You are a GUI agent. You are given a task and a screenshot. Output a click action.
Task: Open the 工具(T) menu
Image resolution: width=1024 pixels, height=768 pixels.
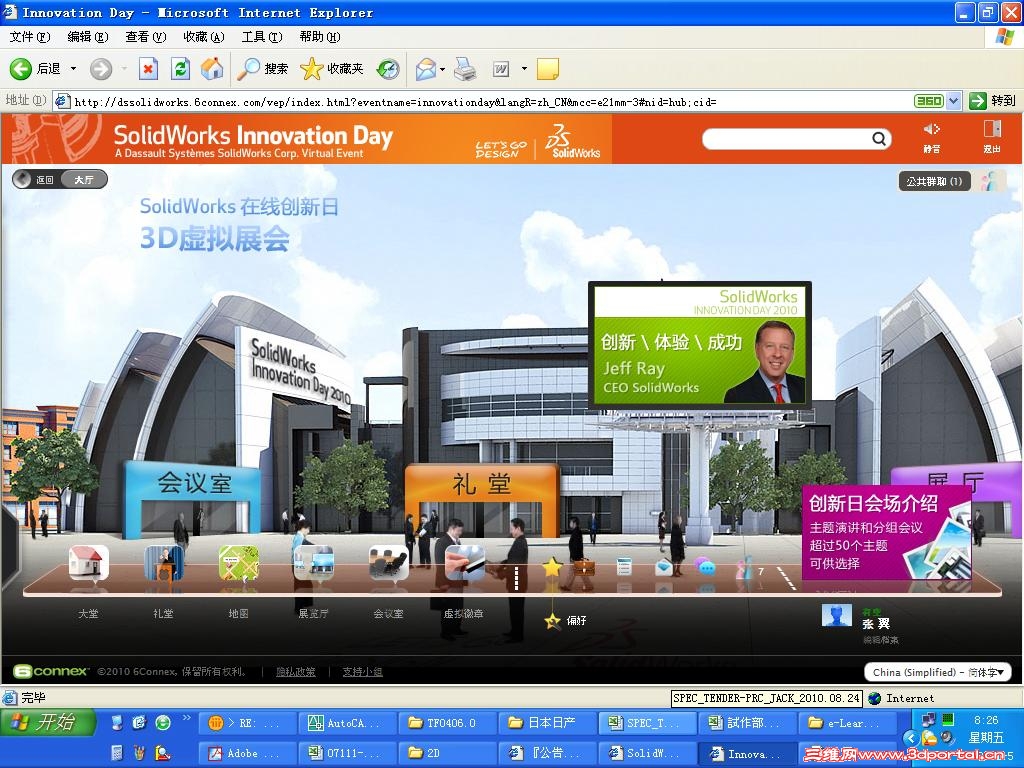pos(262,37)
